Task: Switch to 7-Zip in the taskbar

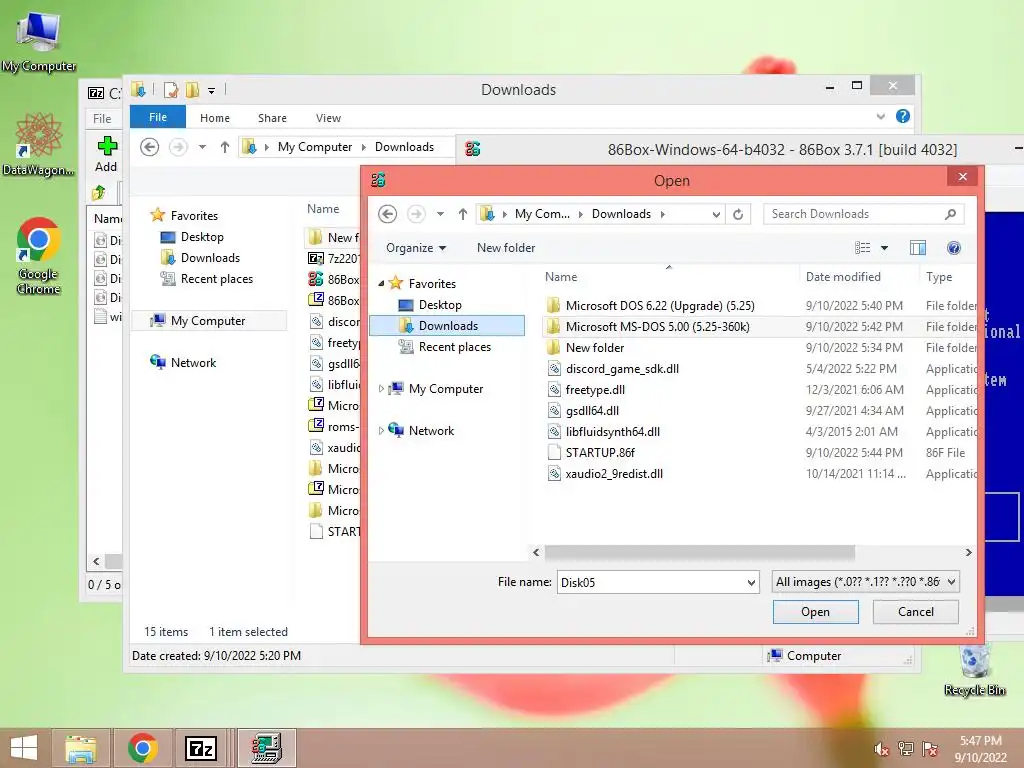Action: pyautogui.click(x=200, y=748)
